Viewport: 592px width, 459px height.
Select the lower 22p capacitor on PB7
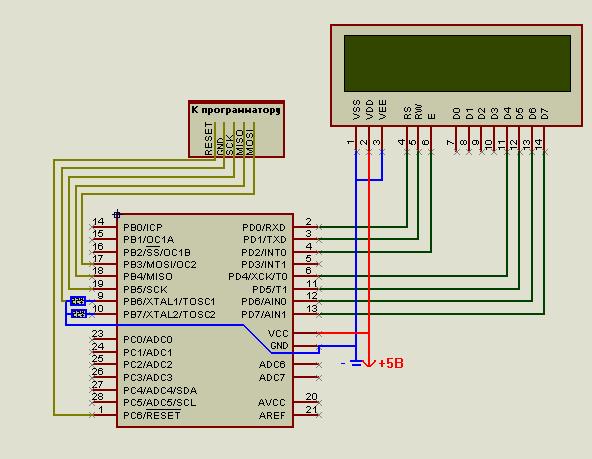[x=79, y=314]
